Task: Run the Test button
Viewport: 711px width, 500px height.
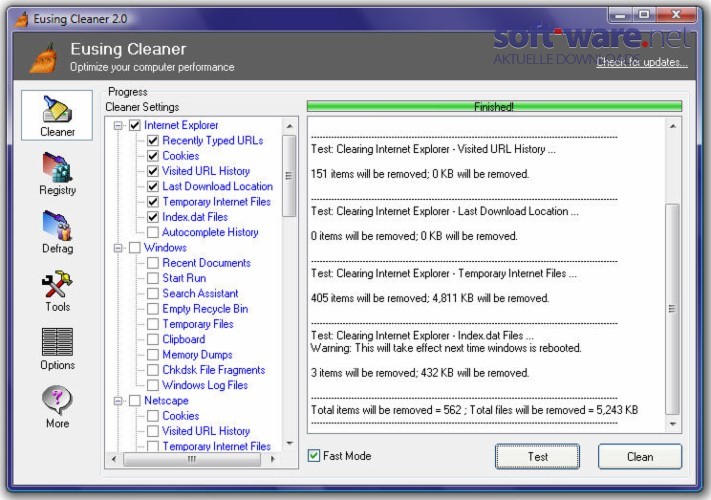Action: (x=537, y=456)
